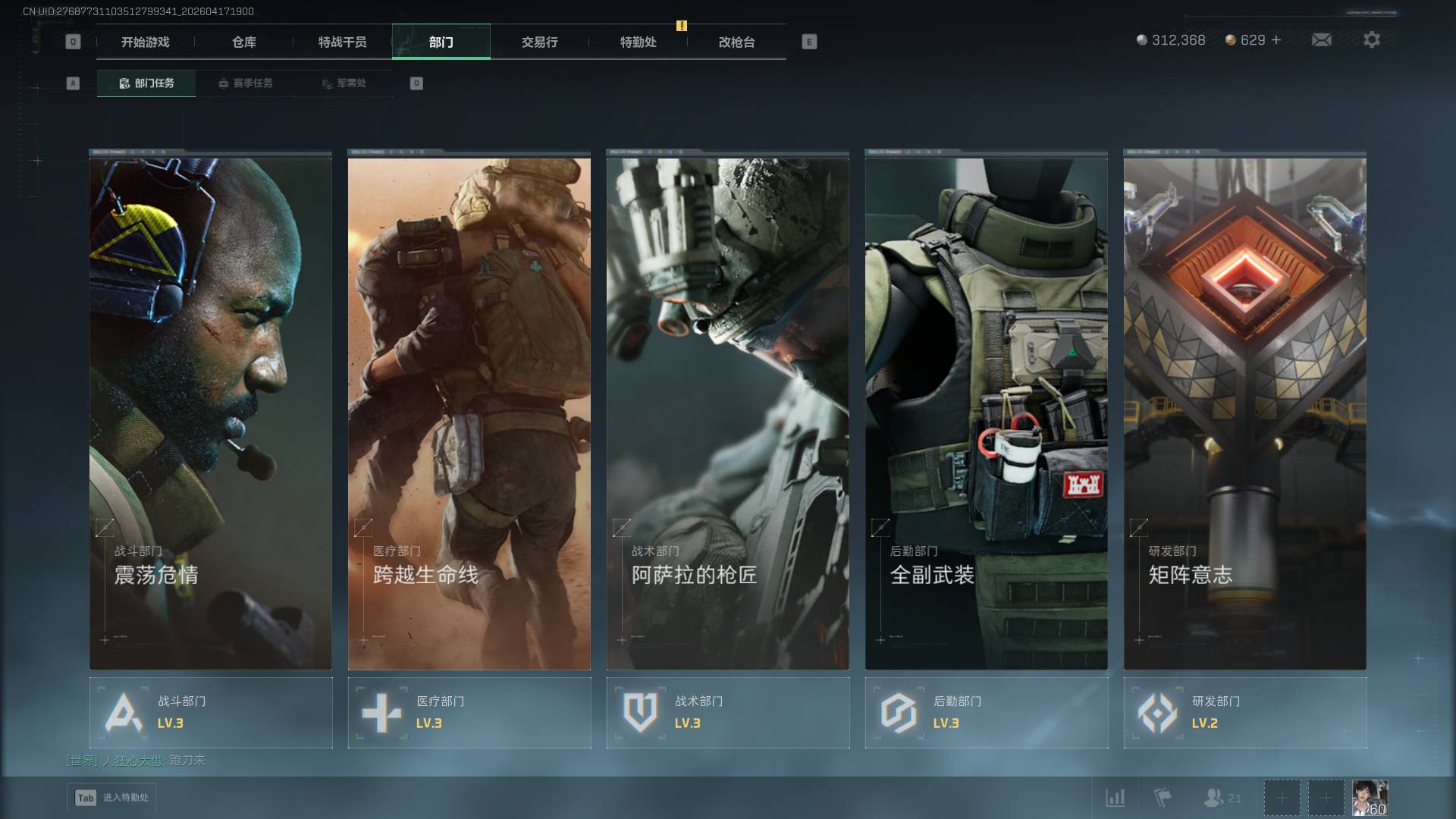
Task: Open the 战斗部门 LV.3 panel
Action: 211,712
